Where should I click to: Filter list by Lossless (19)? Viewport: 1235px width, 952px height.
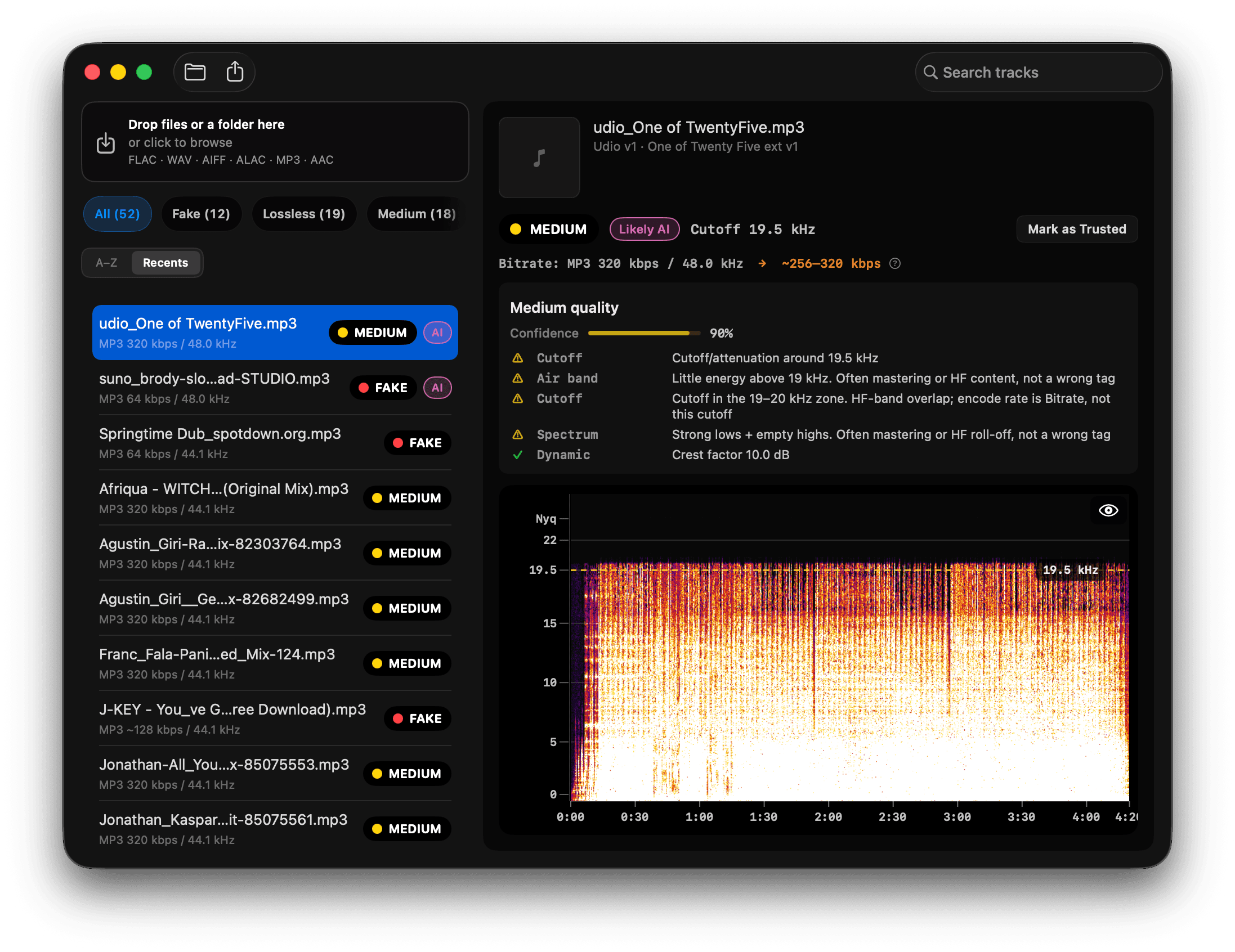click(303, 214)
